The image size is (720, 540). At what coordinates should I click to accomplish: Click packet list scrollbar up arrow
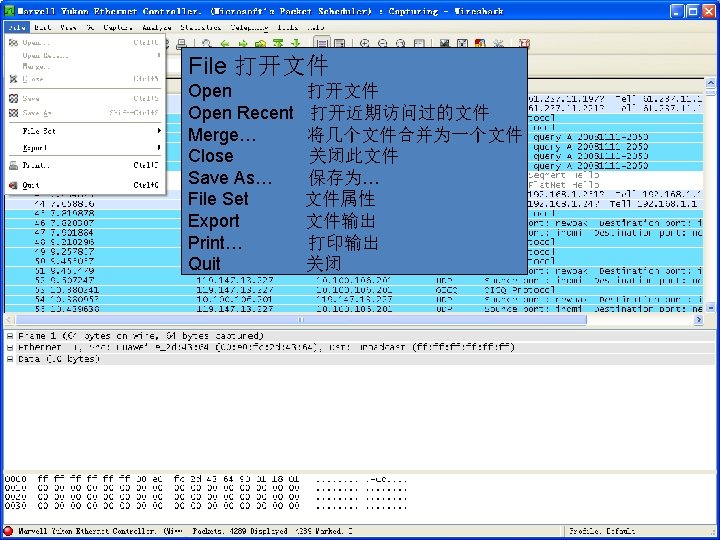pos(710,83)
